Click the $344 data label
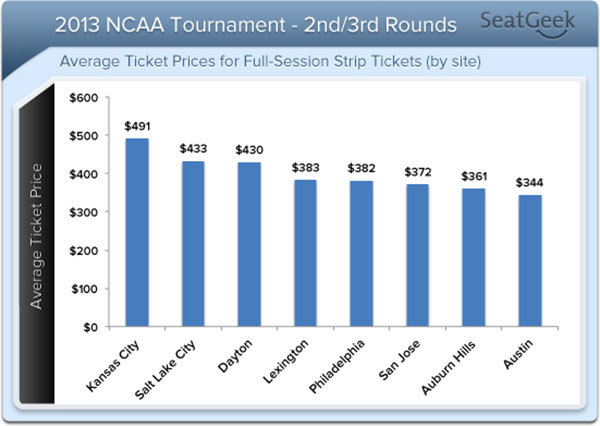 530,183
